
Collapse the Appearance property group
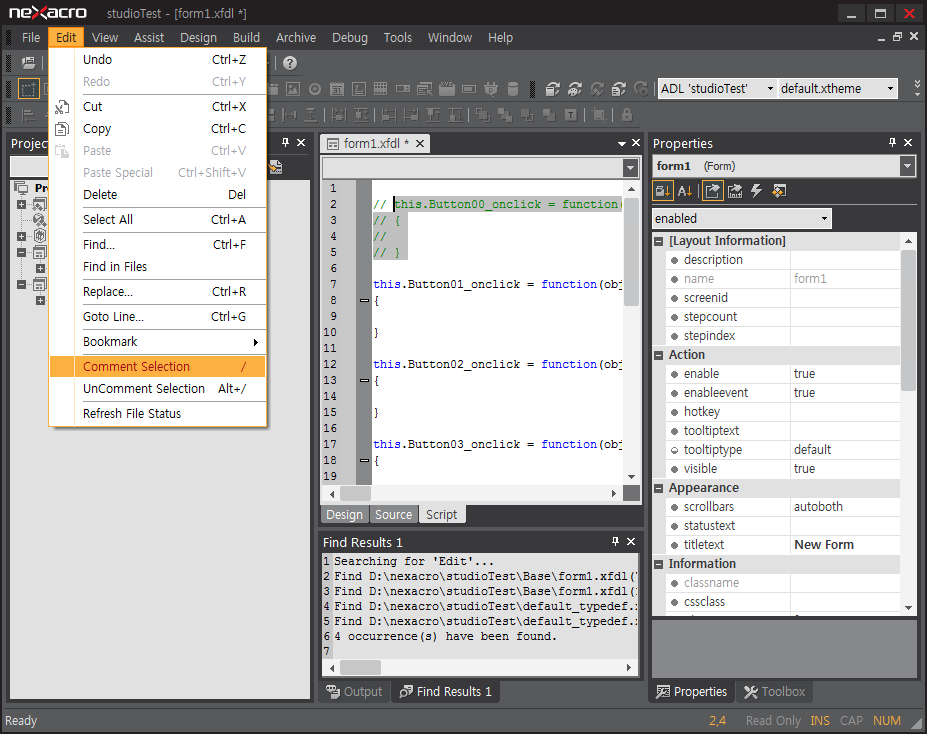tap(659, 488)
